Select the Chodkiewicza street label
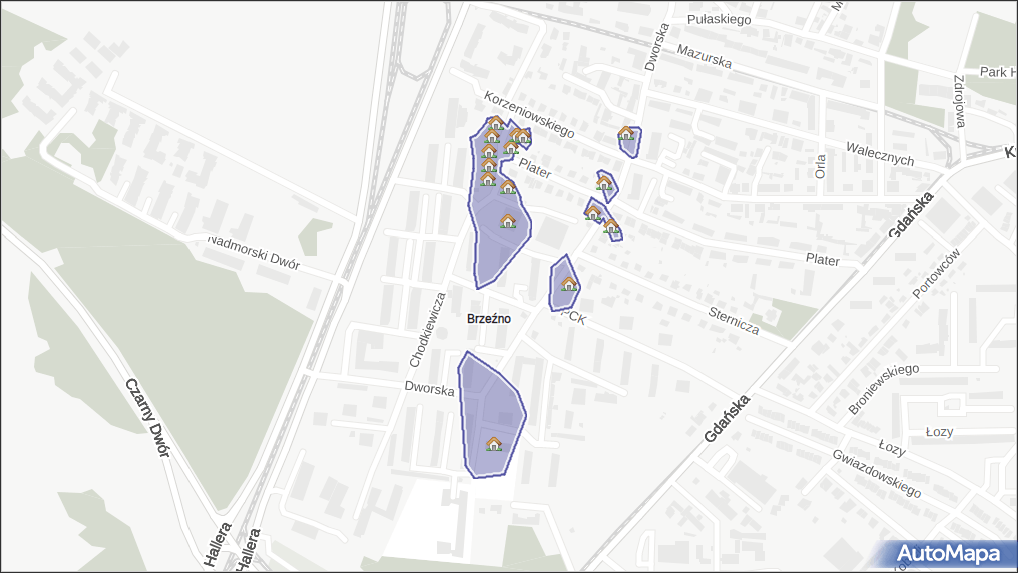This screenshot has width=1018, height=573. tap(428, 329)
